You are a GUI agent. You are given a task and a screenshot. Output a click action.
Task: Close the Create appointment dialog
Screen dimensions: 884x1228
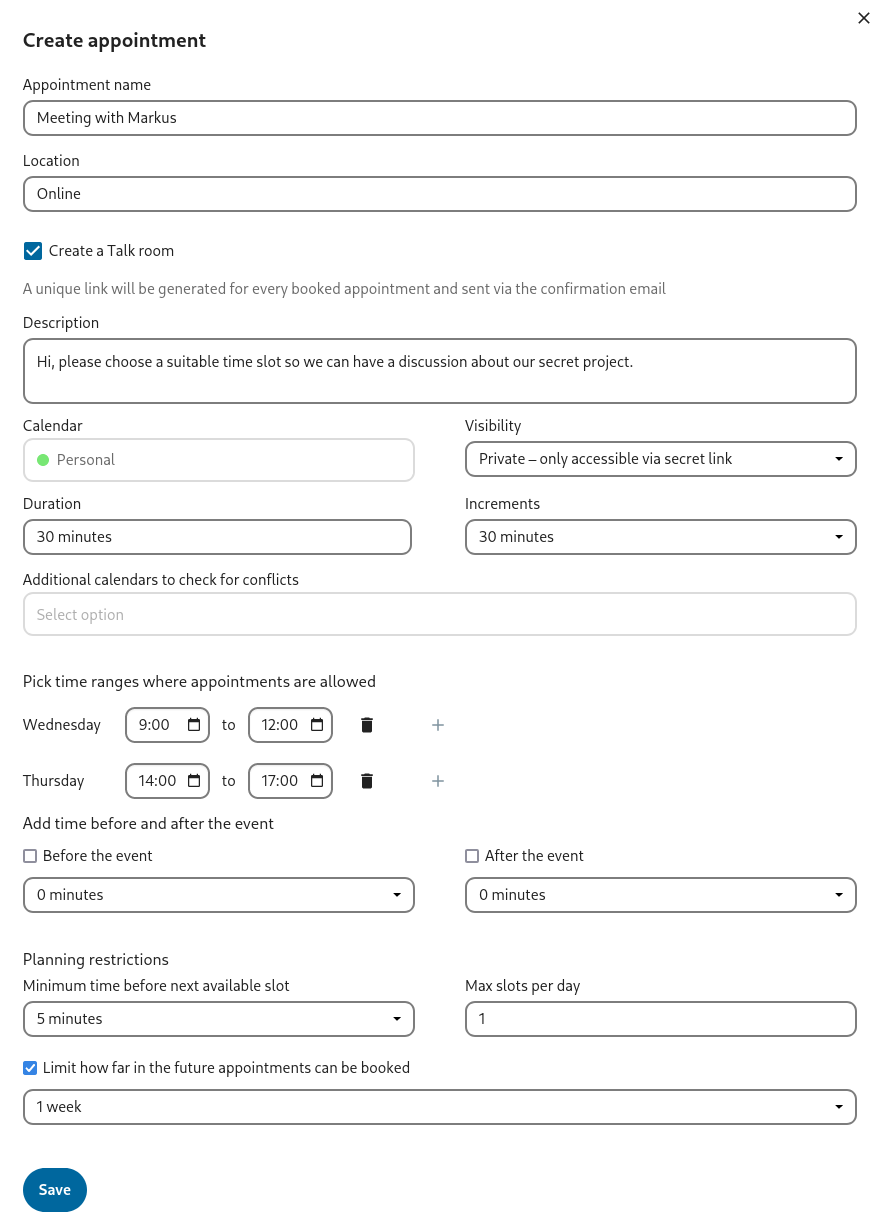pyautogui.click(x=864, y=18)
